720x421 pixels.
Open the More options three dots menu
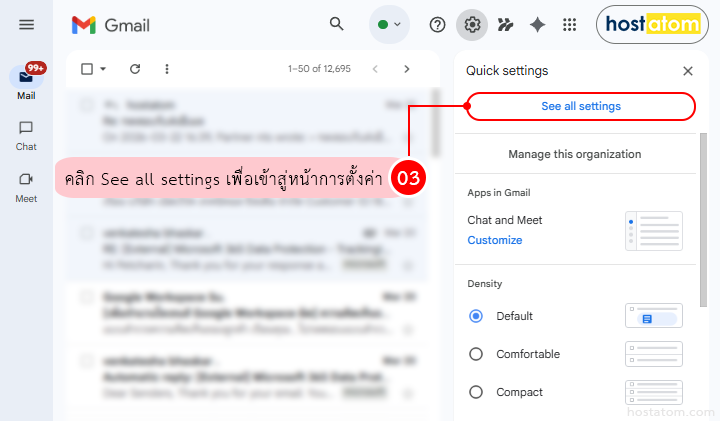tap(167, 69)
